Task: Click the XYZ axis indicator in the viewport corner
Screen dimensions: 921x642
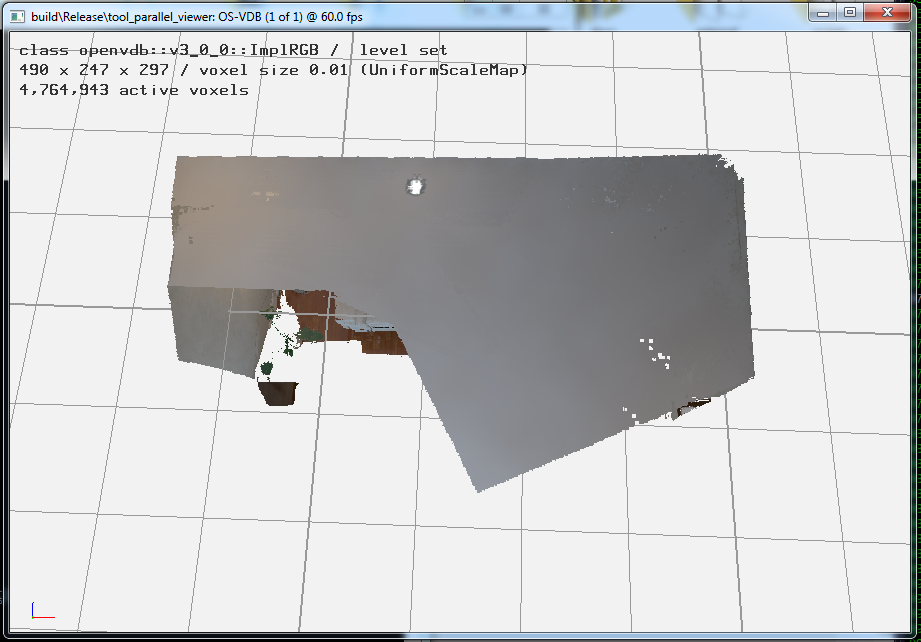Action: [x=43, y=610]
